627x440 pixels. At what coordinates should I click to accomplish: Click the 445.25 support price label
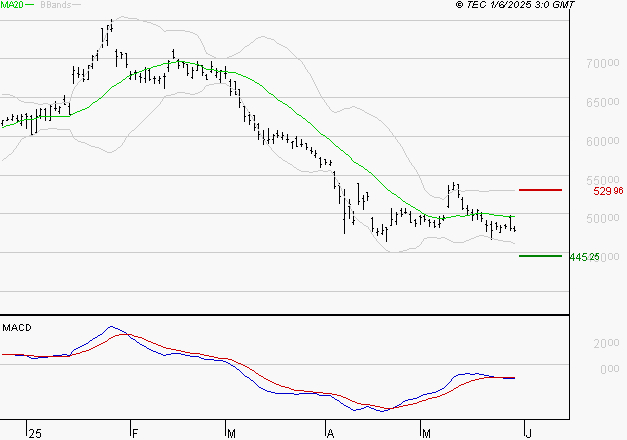coord(583,257)
